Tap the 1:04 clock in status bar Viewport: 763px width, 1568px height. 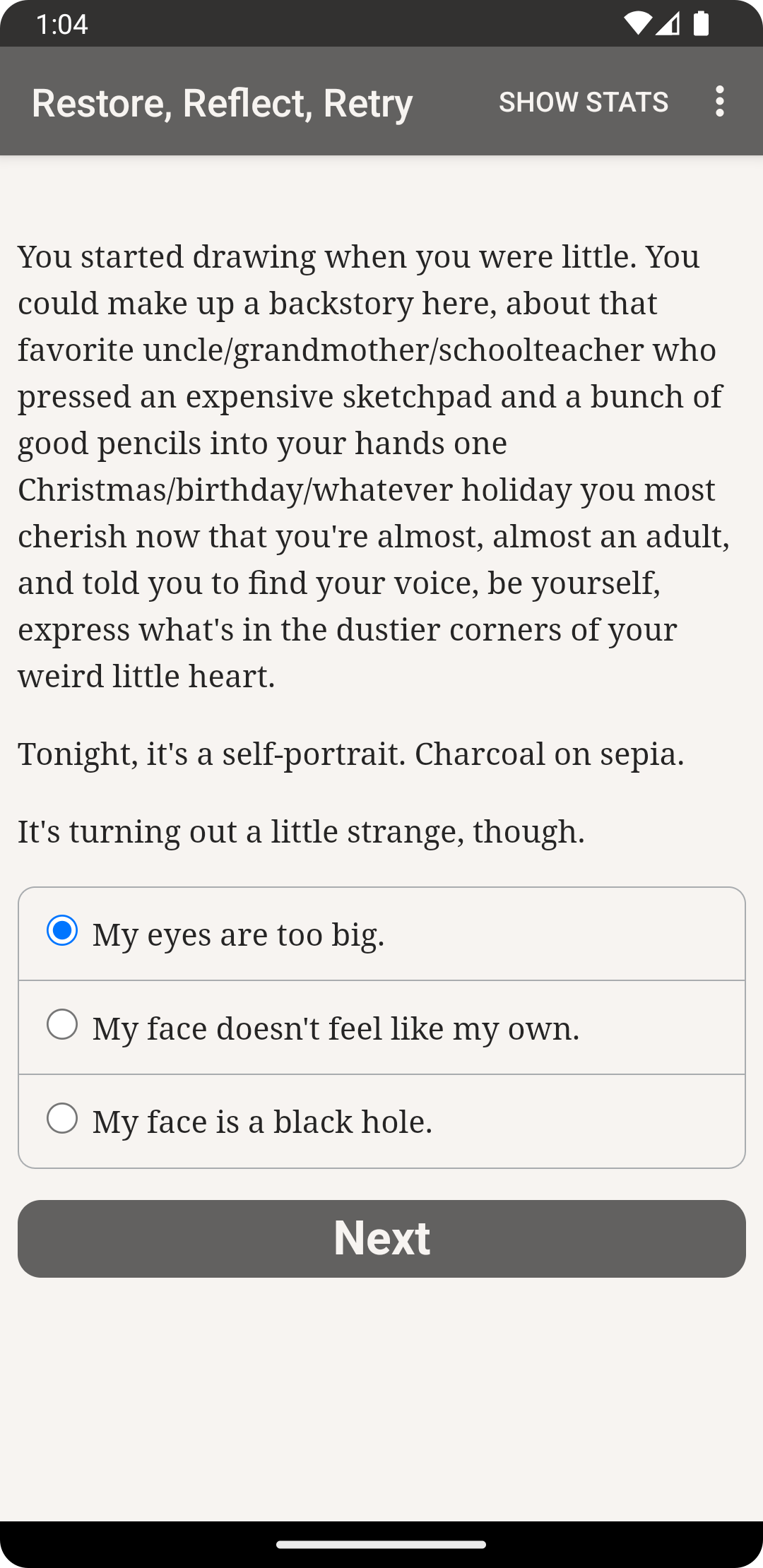pyautogui.click(x=61, y=25)
